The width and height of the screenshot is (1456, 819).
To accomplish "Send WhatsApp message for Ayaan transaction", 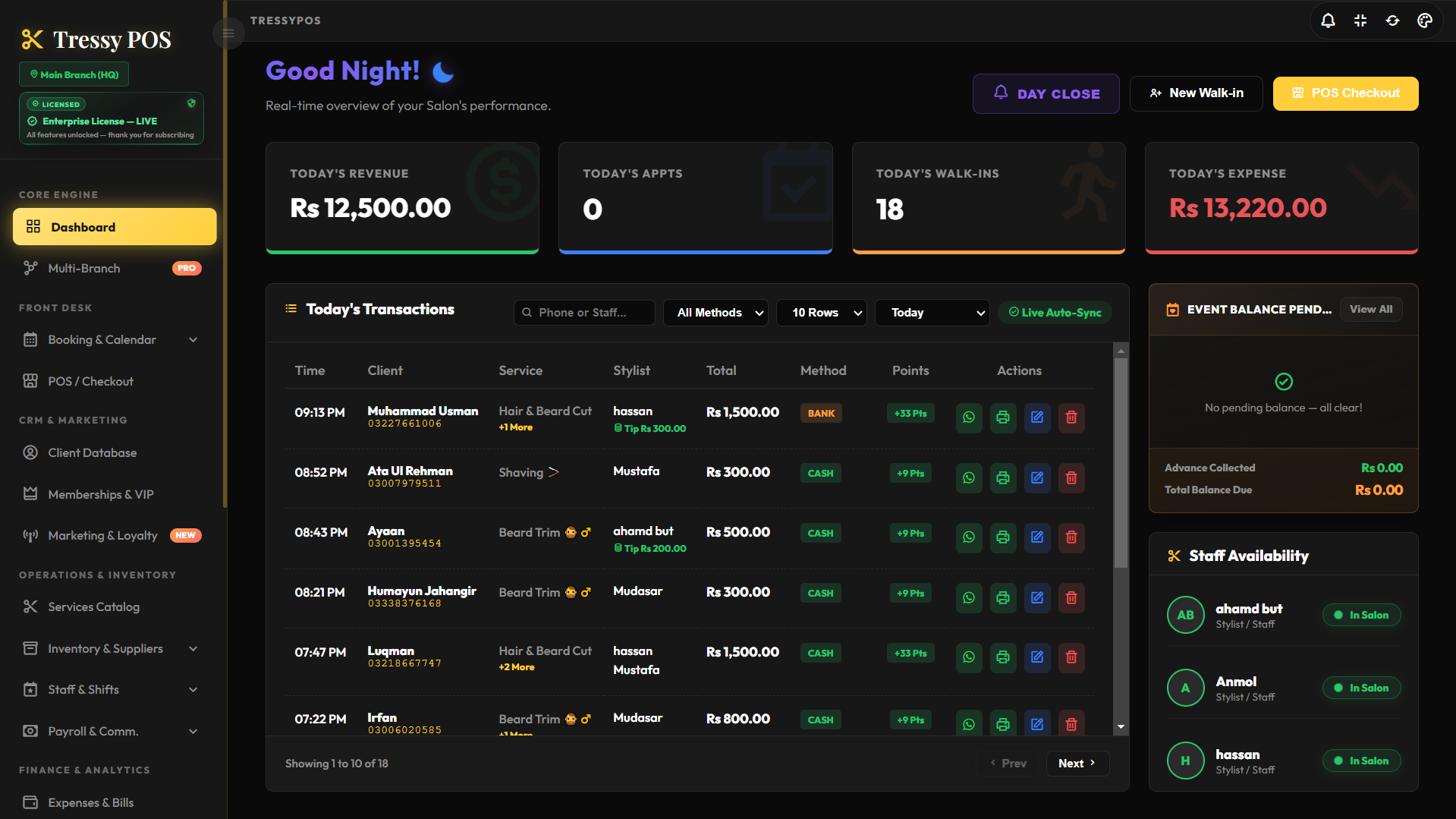I will click(x=969, y=537).
